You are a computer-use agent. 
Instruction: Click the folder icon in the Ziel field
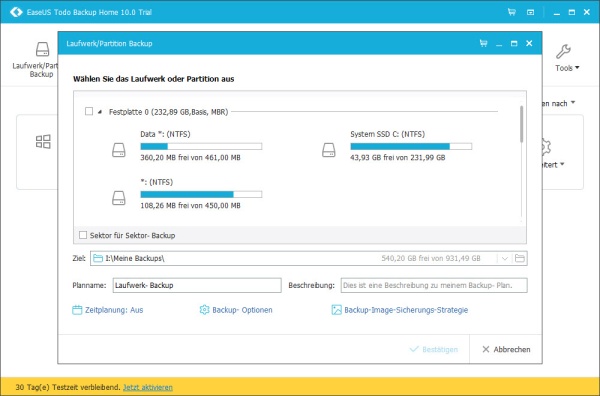(98, 258)
